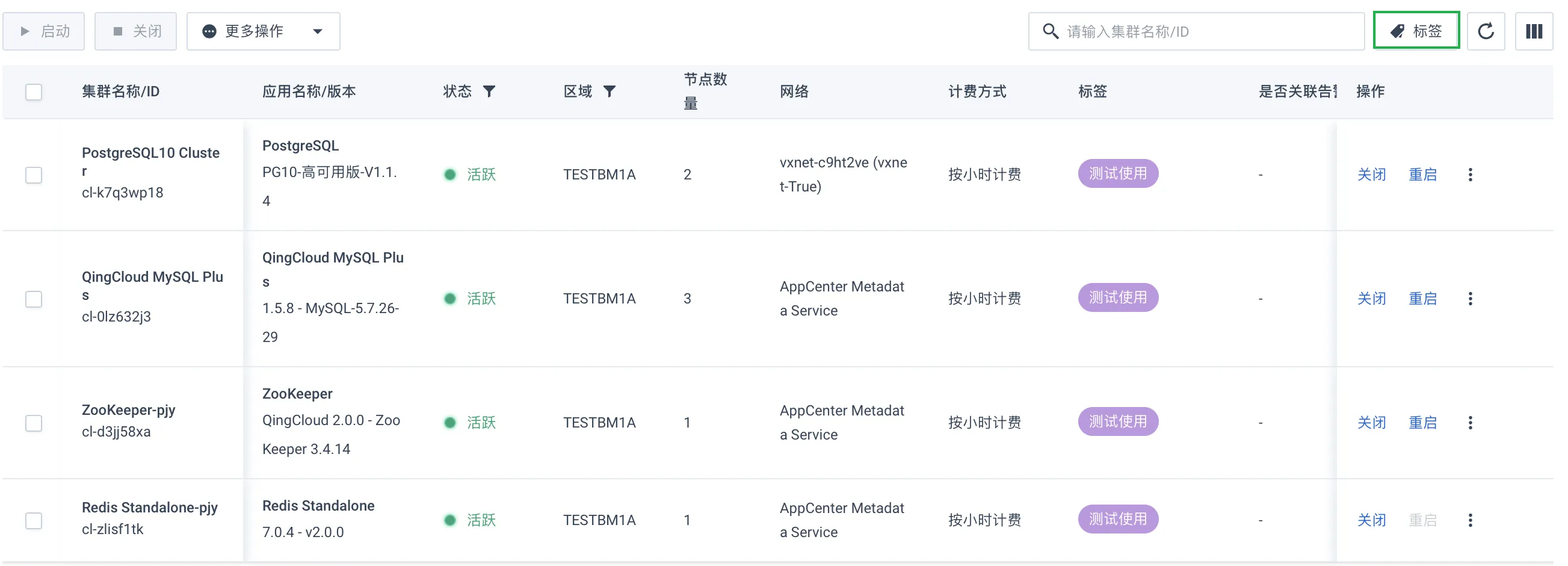This screenshot has width=1568, height=566.
Task: Click the 测试使用 tag in the MySQL Plus row
Action: click(1117, 297)
